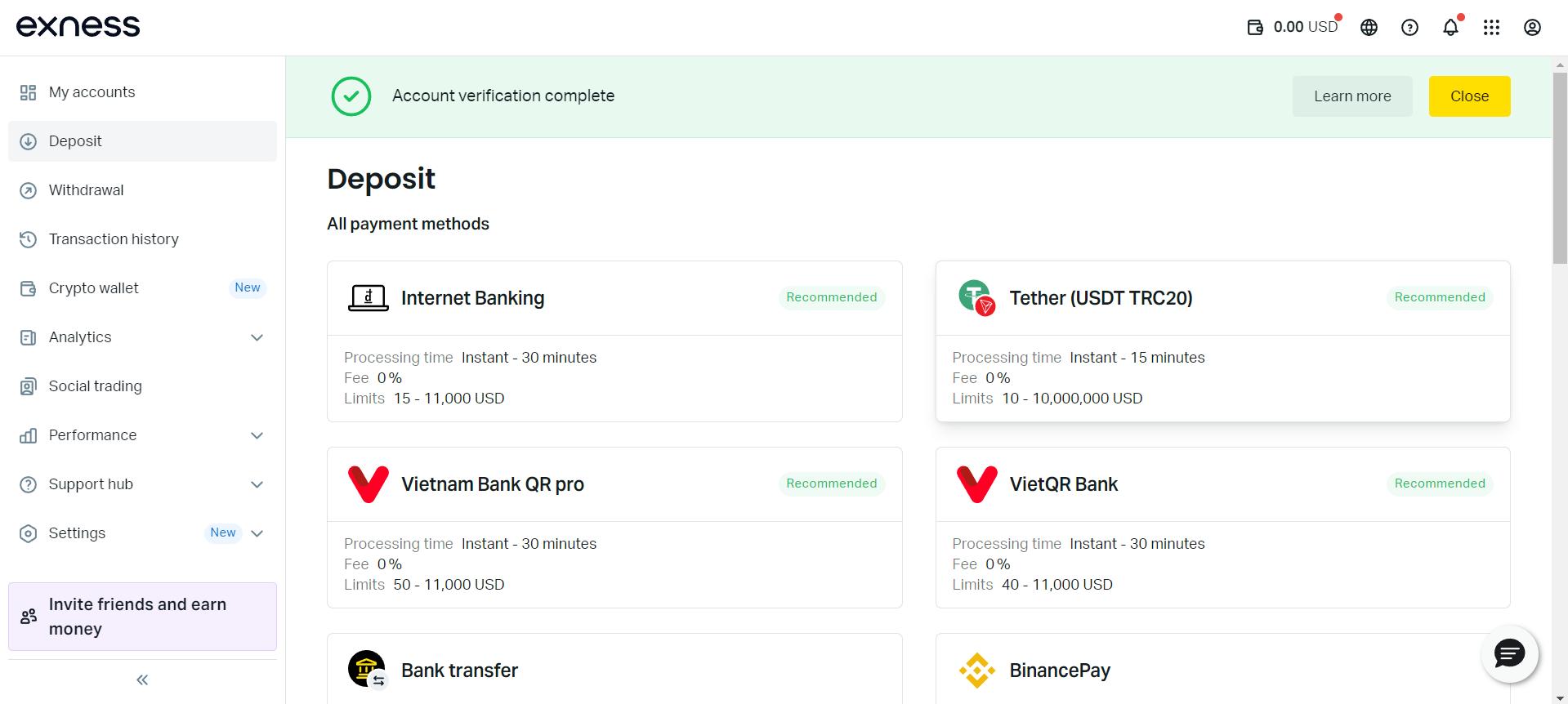The image size is (1568, 704).
Task: Click the Learn more button
Action: coord(1352,96)
